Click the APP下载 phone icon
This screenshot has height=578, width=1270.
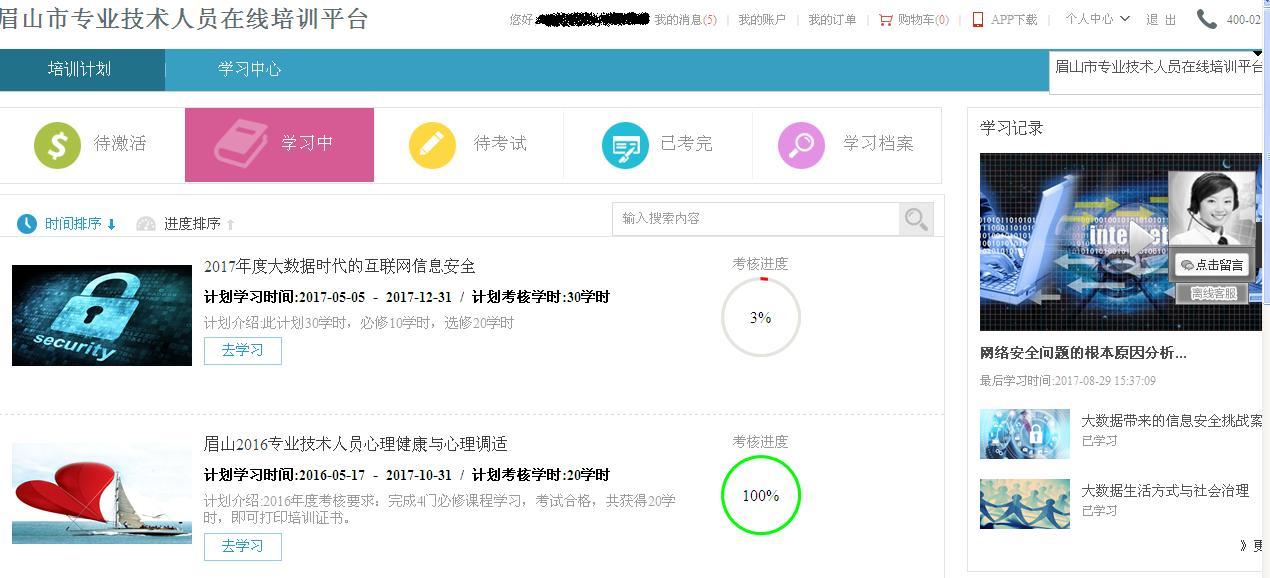[978, 20]
